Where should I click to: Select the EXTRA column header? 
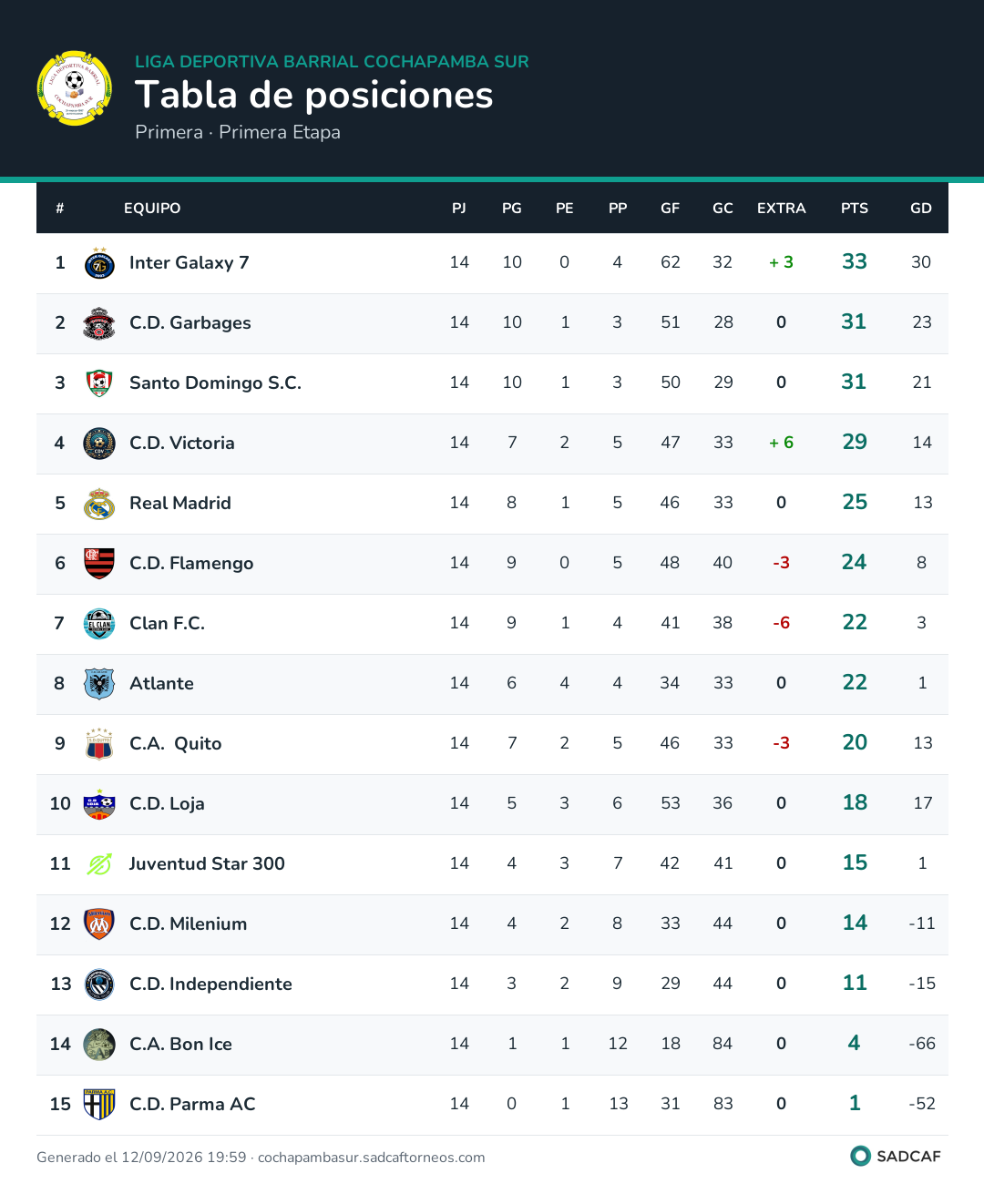782,209
